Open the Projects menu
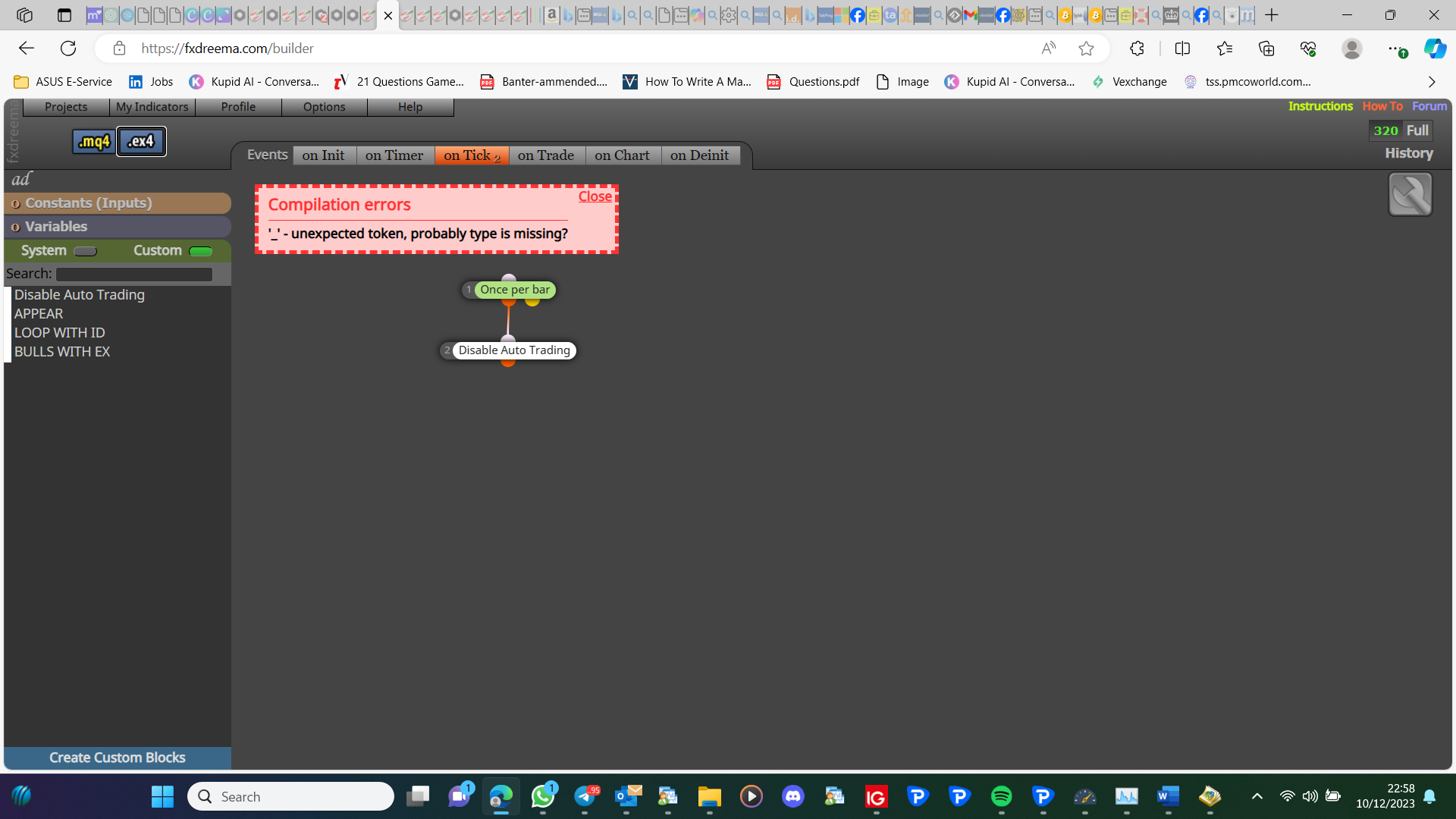 tap(66, 107)
